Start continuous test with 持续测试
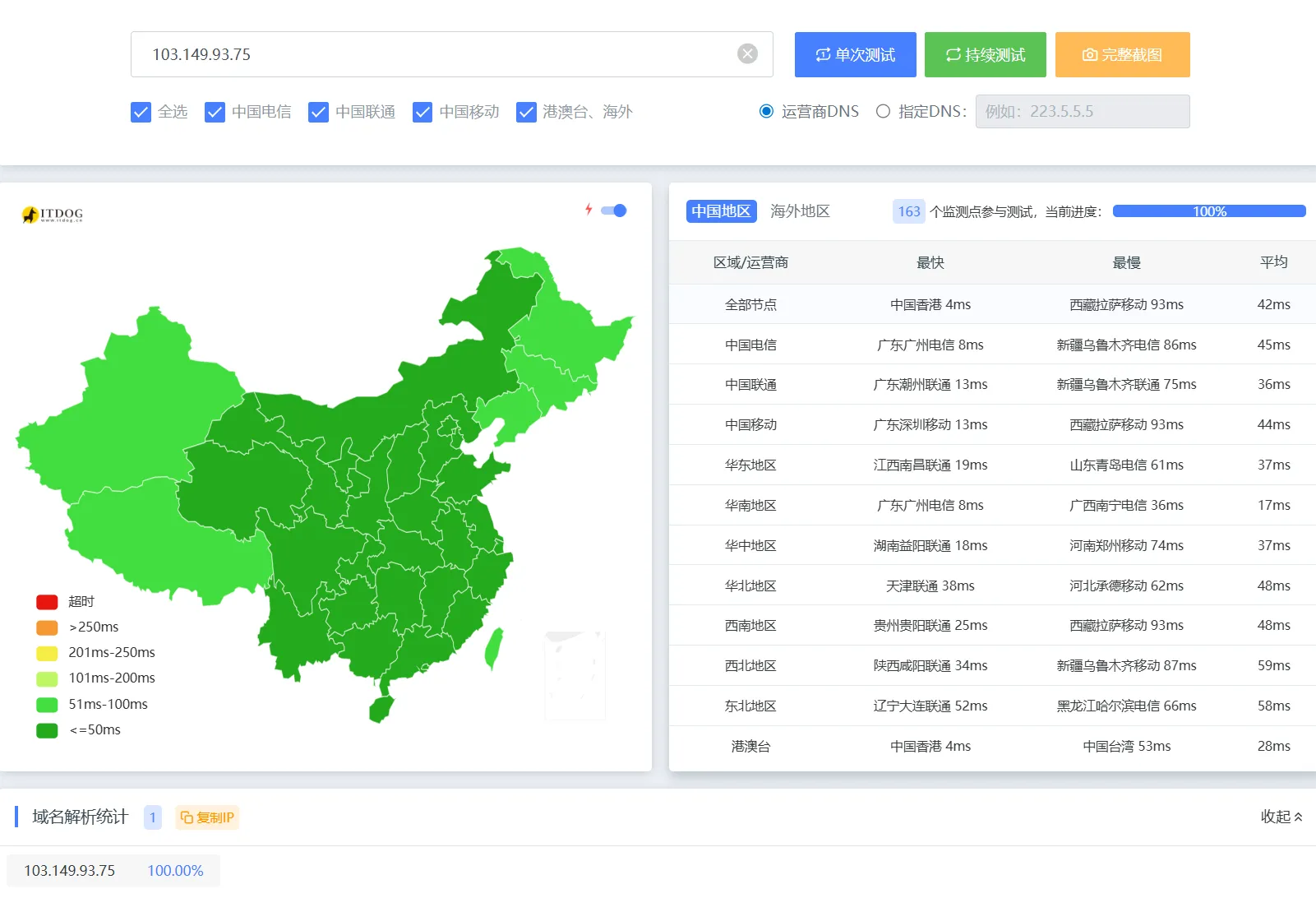This screenshot has width=1316, height=898. pyautogui.click(x=985, y=55)
